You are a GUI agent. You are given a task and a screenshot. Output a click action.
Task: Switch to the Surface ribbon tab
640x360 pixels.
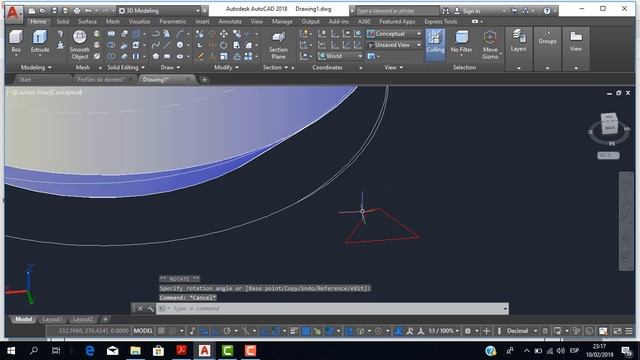click(x=87, y=22)
